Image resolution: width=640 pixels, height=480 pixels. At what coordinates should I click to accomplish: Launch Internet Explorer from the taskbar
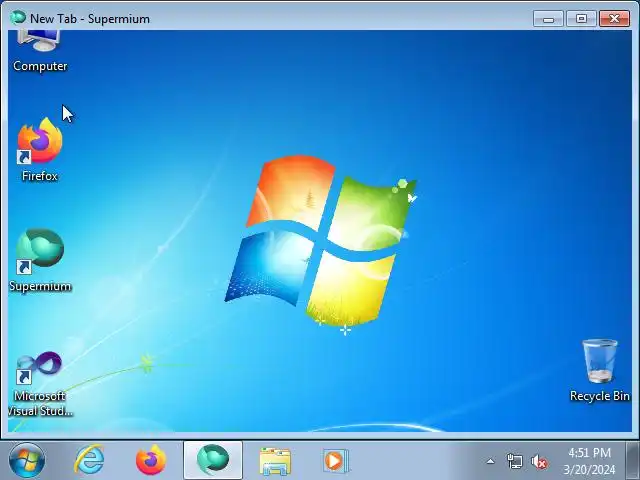pos(89,460)
